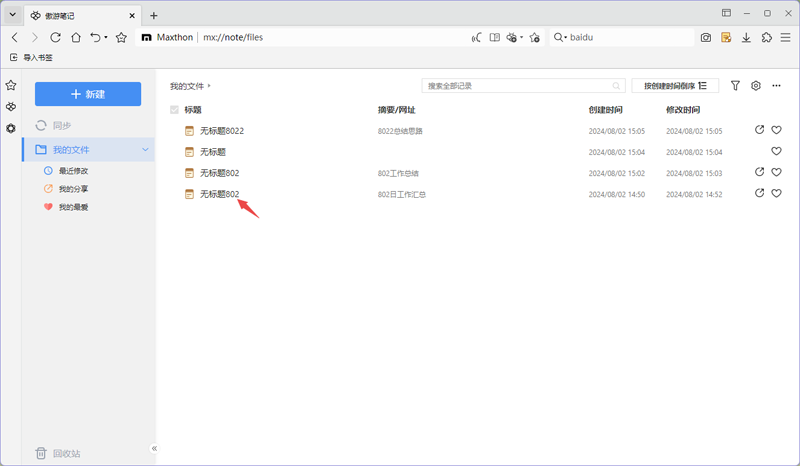Open the extensions puzzle icon
800x466 pixels.
[766, 37]
